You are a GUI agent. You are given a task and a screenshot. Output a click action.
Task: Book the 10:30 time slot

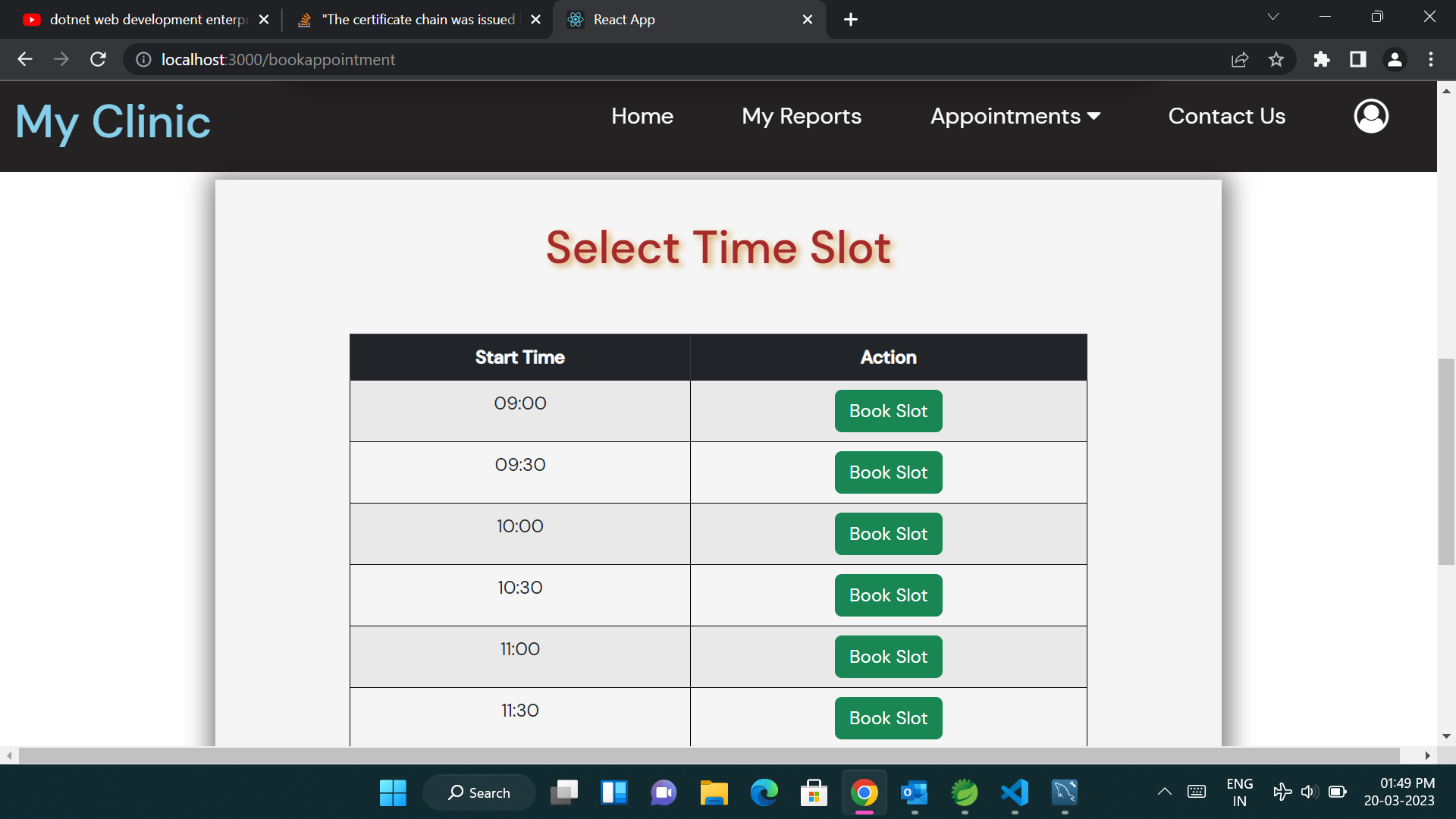[x=889, y=595]
